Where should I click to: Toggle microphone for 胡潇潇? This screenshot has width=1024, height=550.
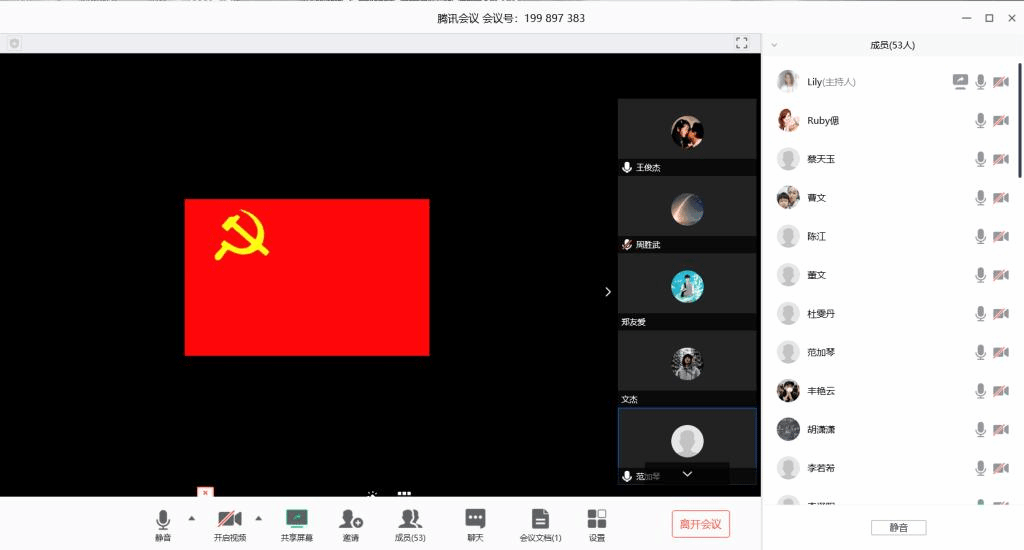(980, 429)
